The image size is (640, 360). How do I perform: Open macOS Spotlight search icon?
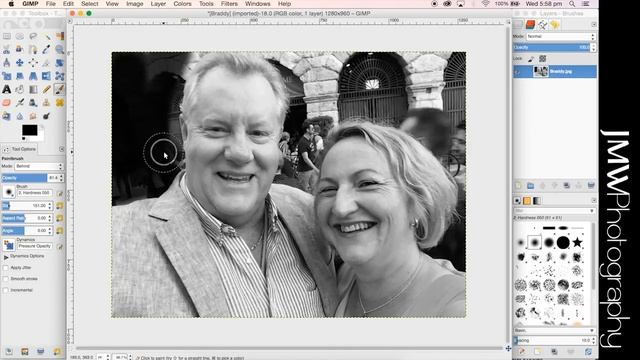tap(572, 4)
